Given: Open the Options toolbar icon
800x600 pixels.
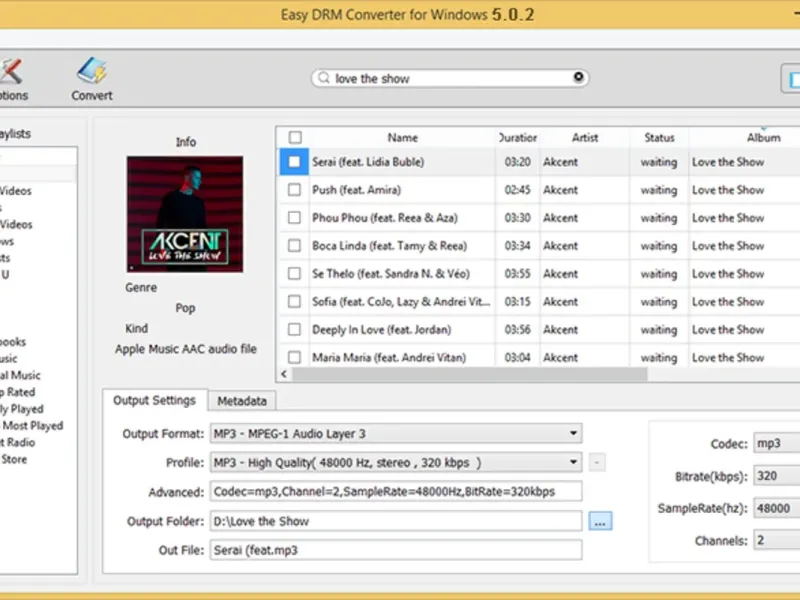Looking at the screenshot, I should [12, 79].
